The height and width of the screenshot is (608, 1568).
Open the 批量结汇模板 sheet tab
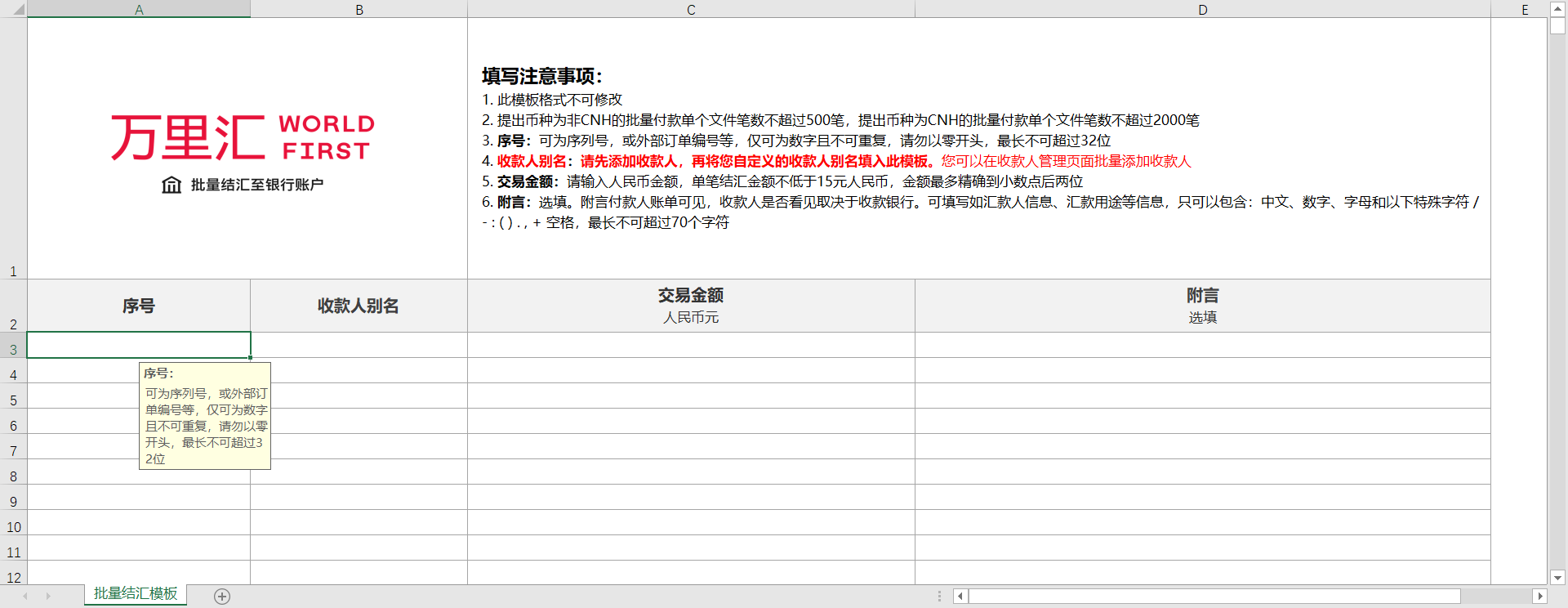click(136, 594)
